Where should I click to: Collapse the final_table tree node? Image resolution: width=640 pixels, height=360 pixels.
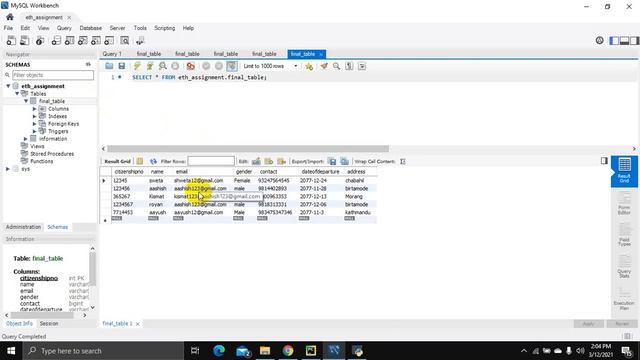click(26, 101)
